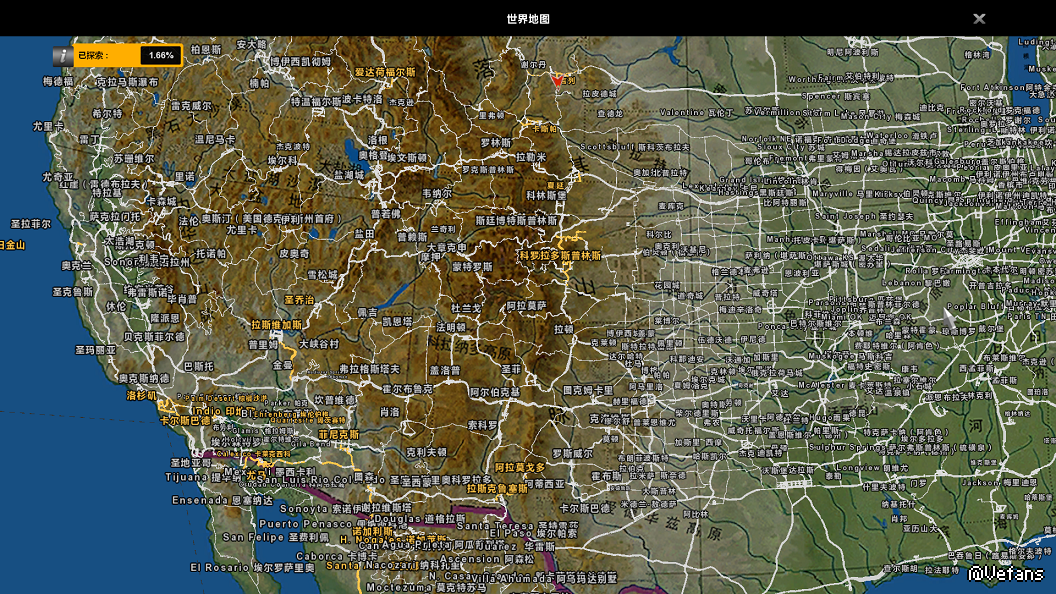Screen dimensions: 1056x594
Task: Select the 巴斯托 city label
Action: coord(199,367)
